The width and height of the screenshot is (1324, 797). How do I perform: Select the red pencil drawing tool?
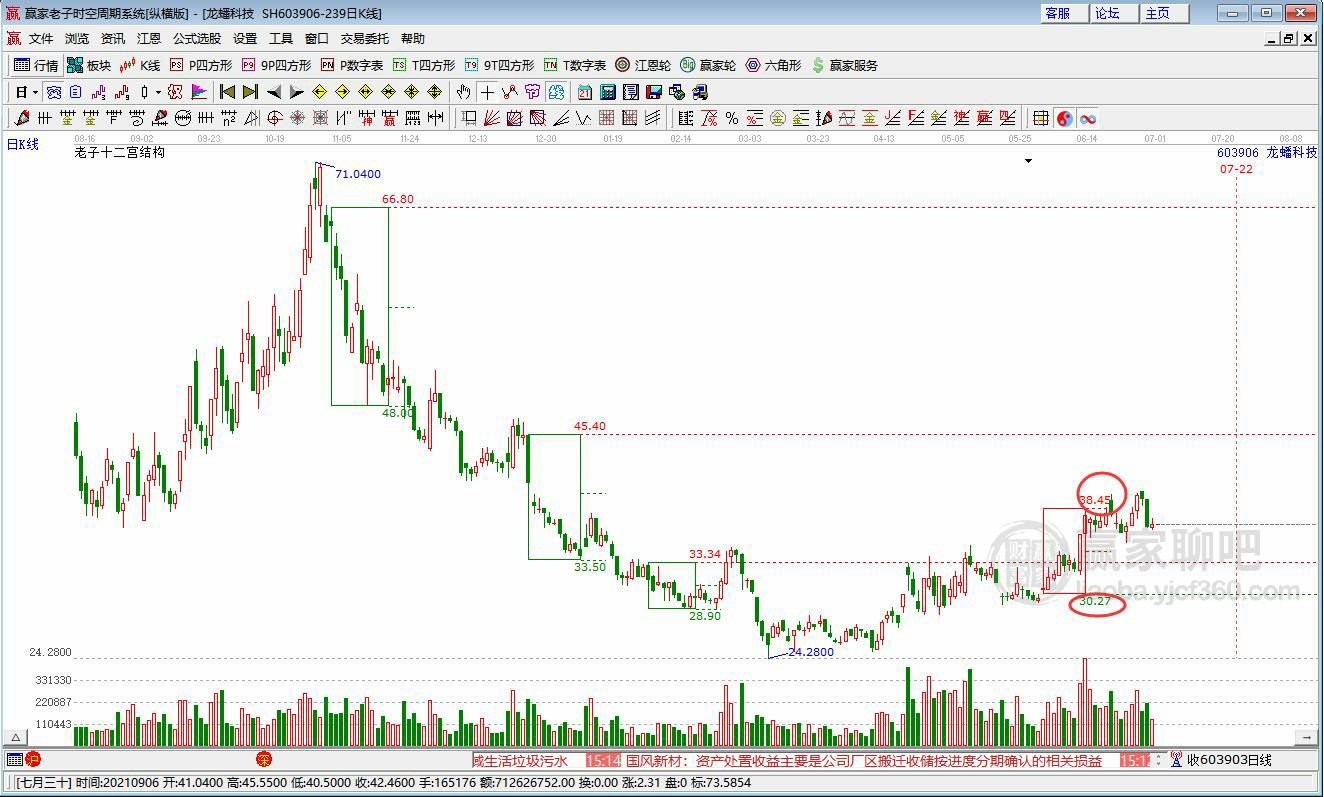click(x=22, y=118)
